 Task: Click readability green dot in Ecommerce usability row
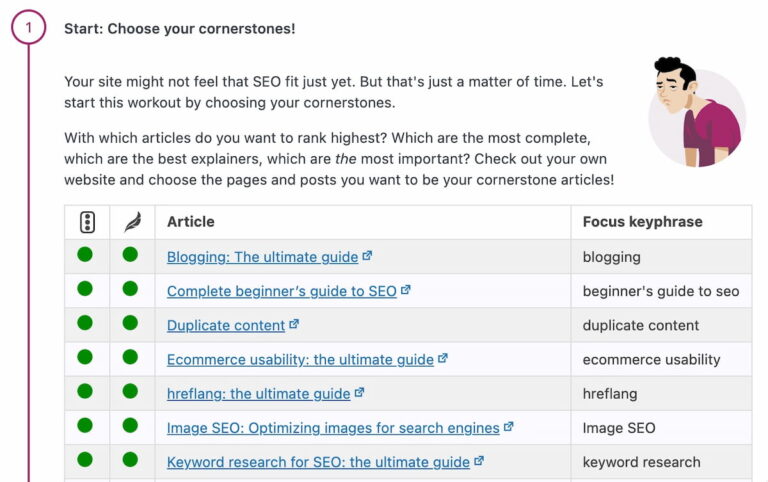130,357
